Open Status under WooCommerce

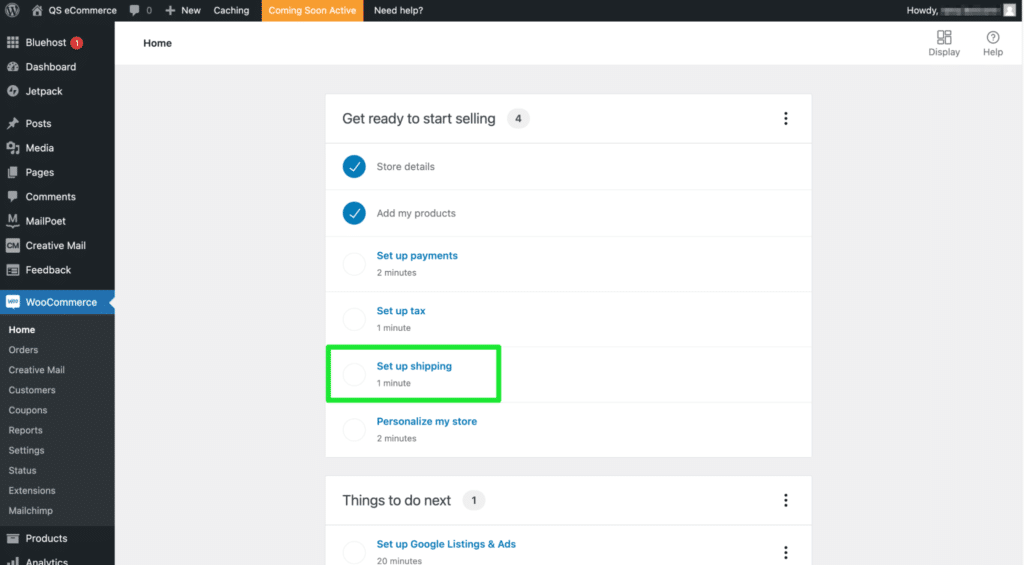pyautogui.click(x=22, y=470)
